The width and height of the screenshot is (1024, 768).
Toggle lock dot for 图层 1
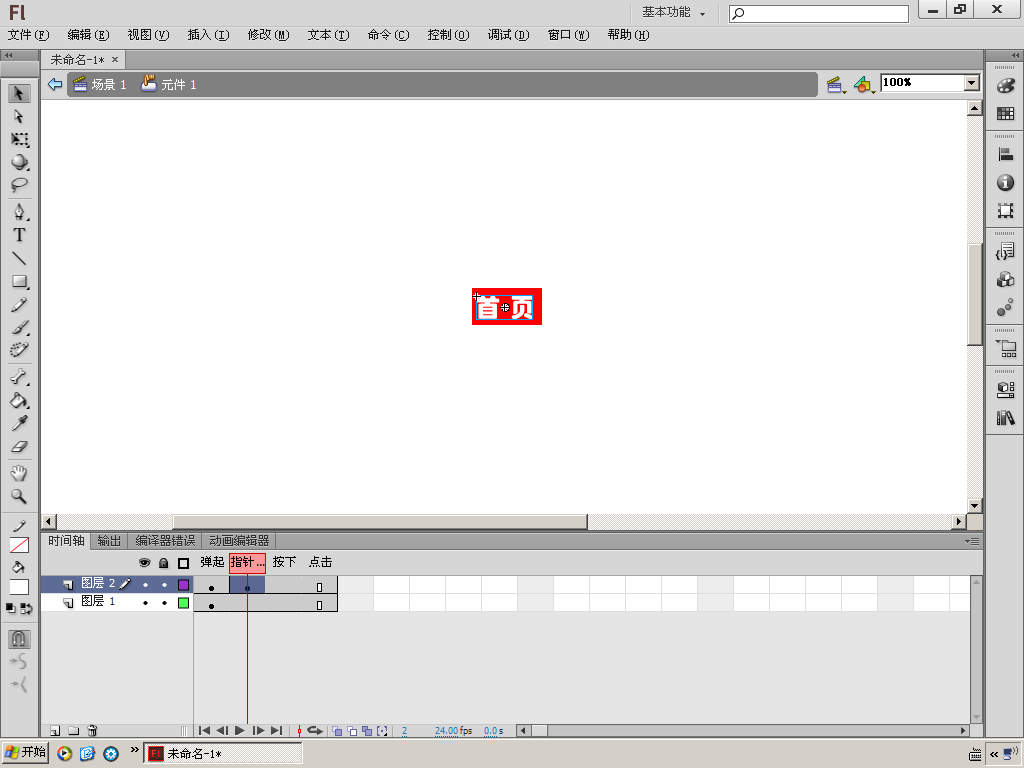pos(164,603)
